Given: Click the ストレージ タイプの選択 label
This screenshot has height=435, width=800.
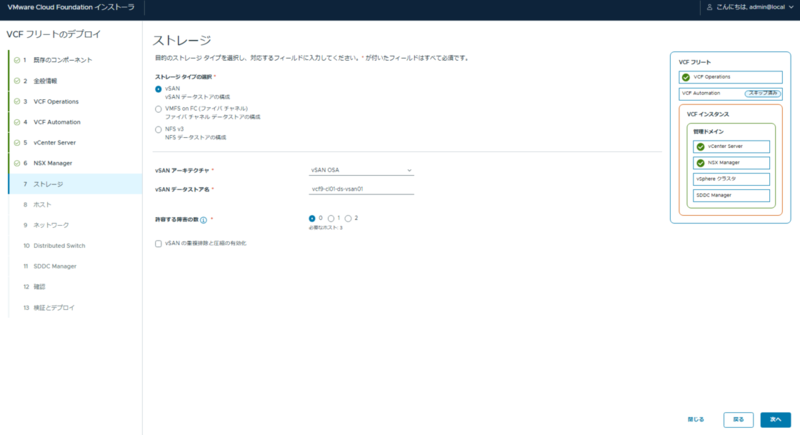Looking at the screenshot, I should 183,77.
